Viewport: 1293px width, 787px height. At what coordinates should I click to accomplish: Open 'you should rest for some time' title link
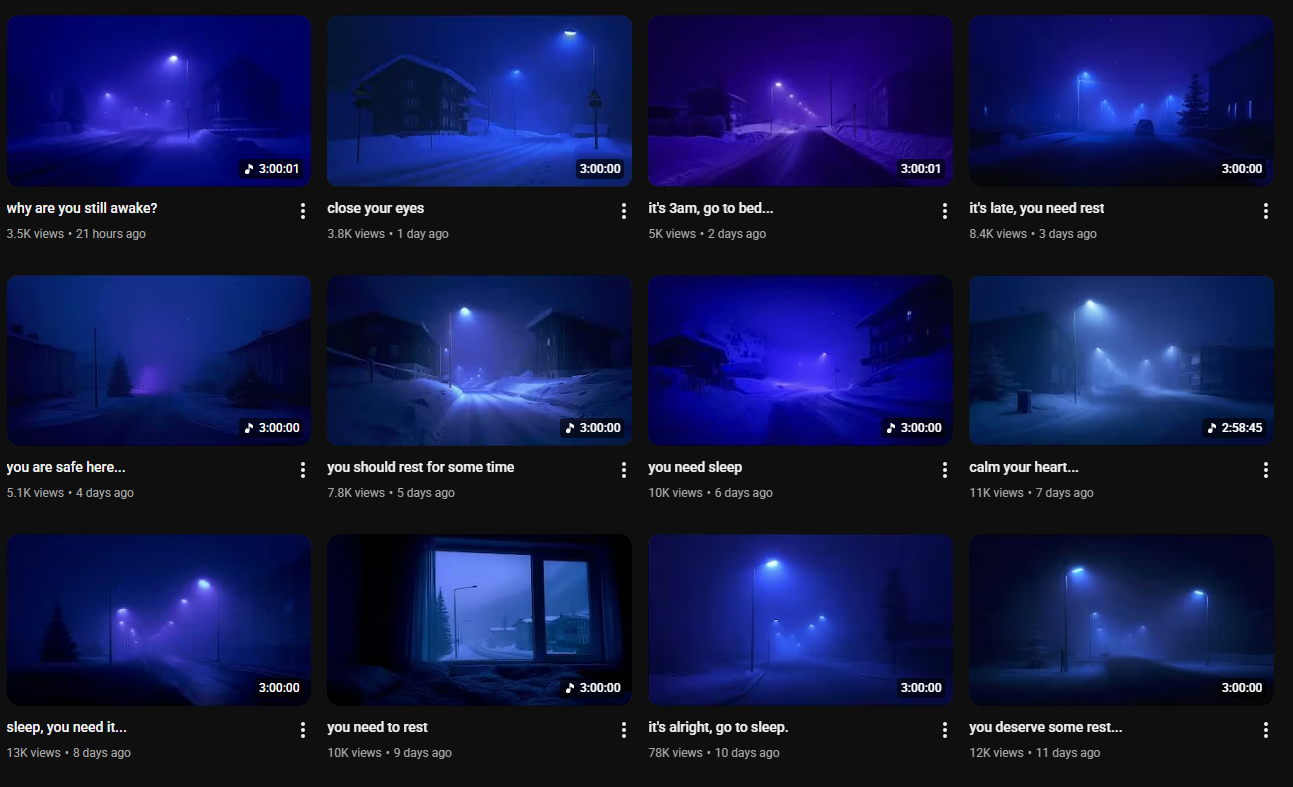420,467
